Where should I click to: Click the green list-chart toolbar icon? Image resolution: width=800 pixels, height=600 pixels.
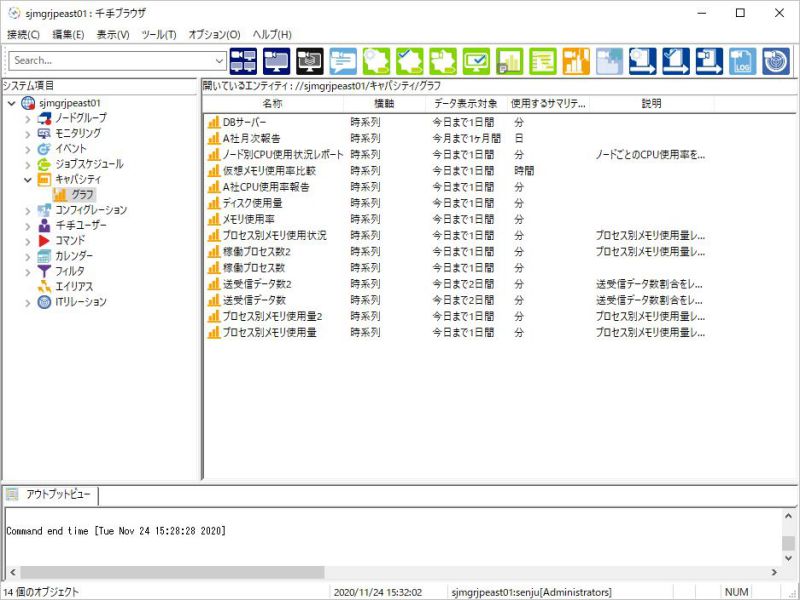click(543, 61)
